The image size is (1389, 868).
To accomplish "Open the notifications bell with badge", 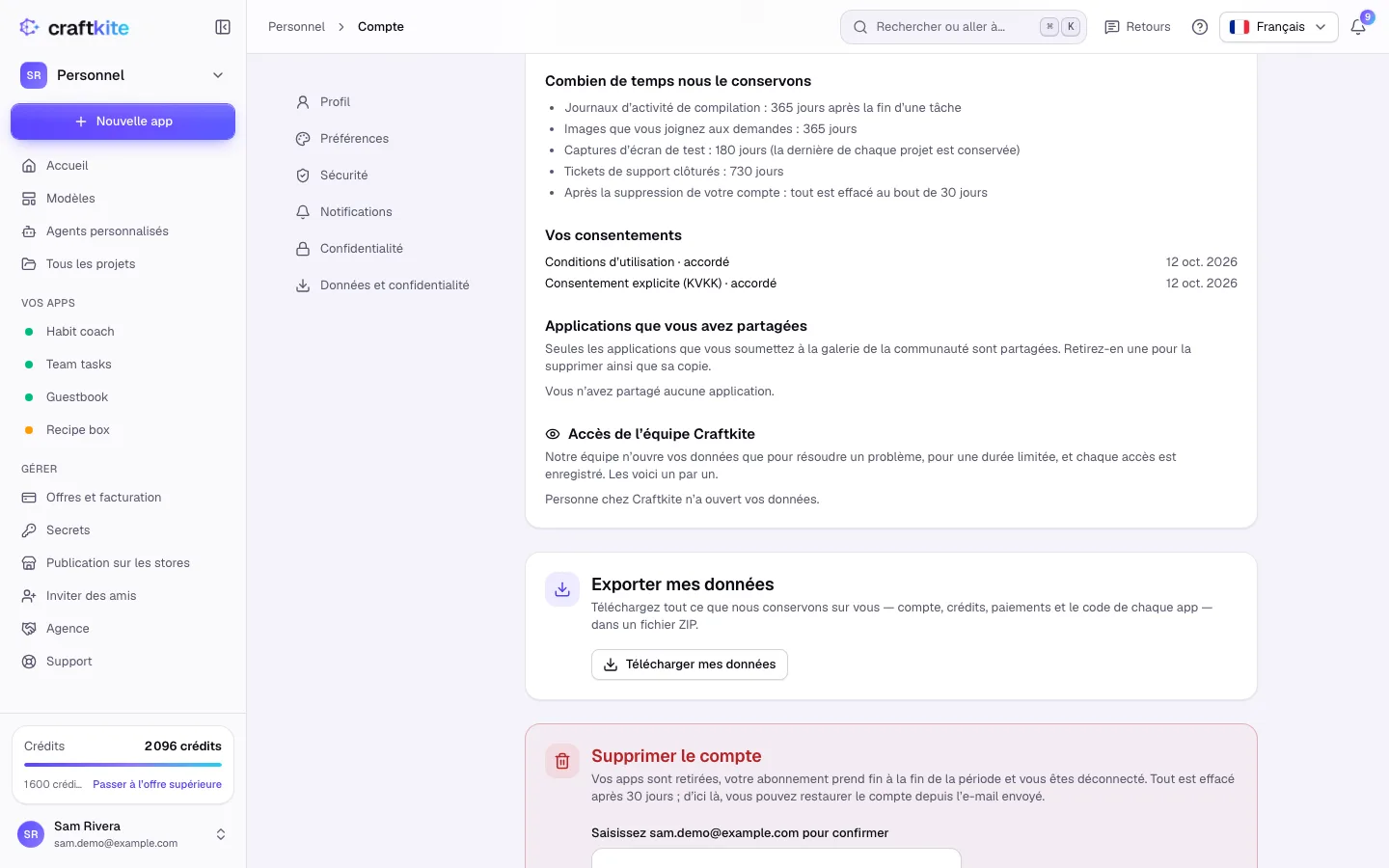I will [x=1358, y=27].
